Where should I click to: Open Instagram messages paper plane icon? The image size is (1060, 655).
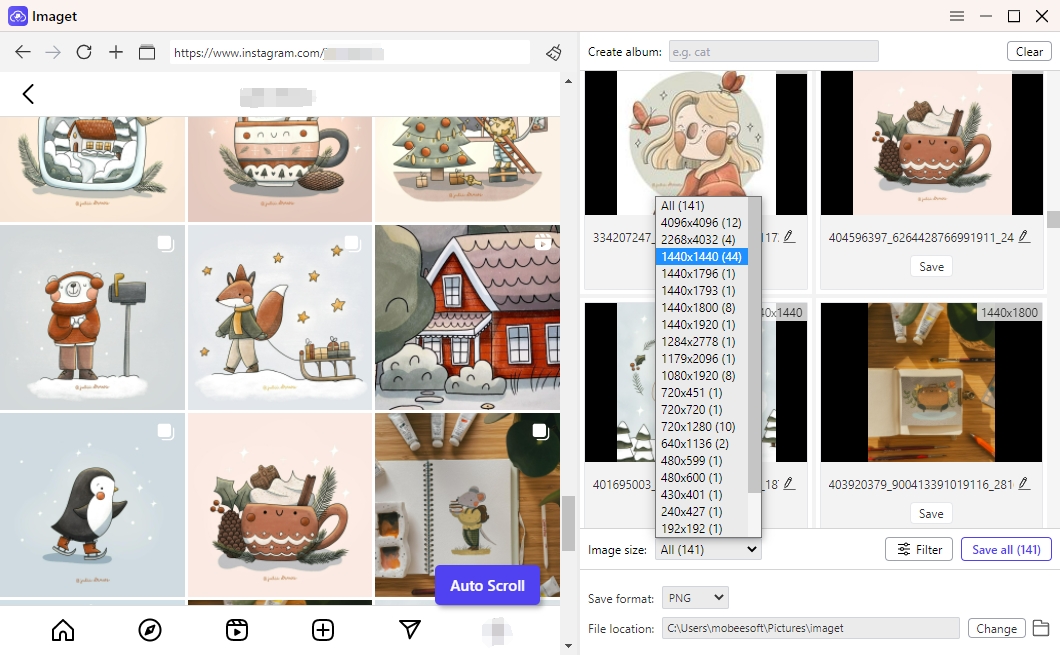pyautogui.click(x=409, y=629)
